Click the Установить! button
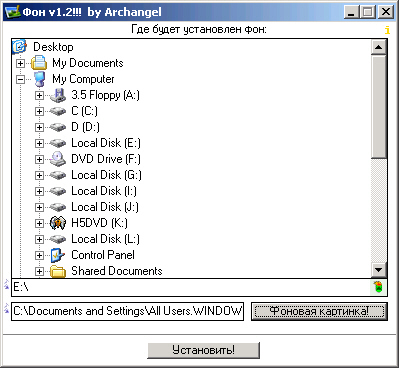399x368 pixels. (x=203, y=350)
